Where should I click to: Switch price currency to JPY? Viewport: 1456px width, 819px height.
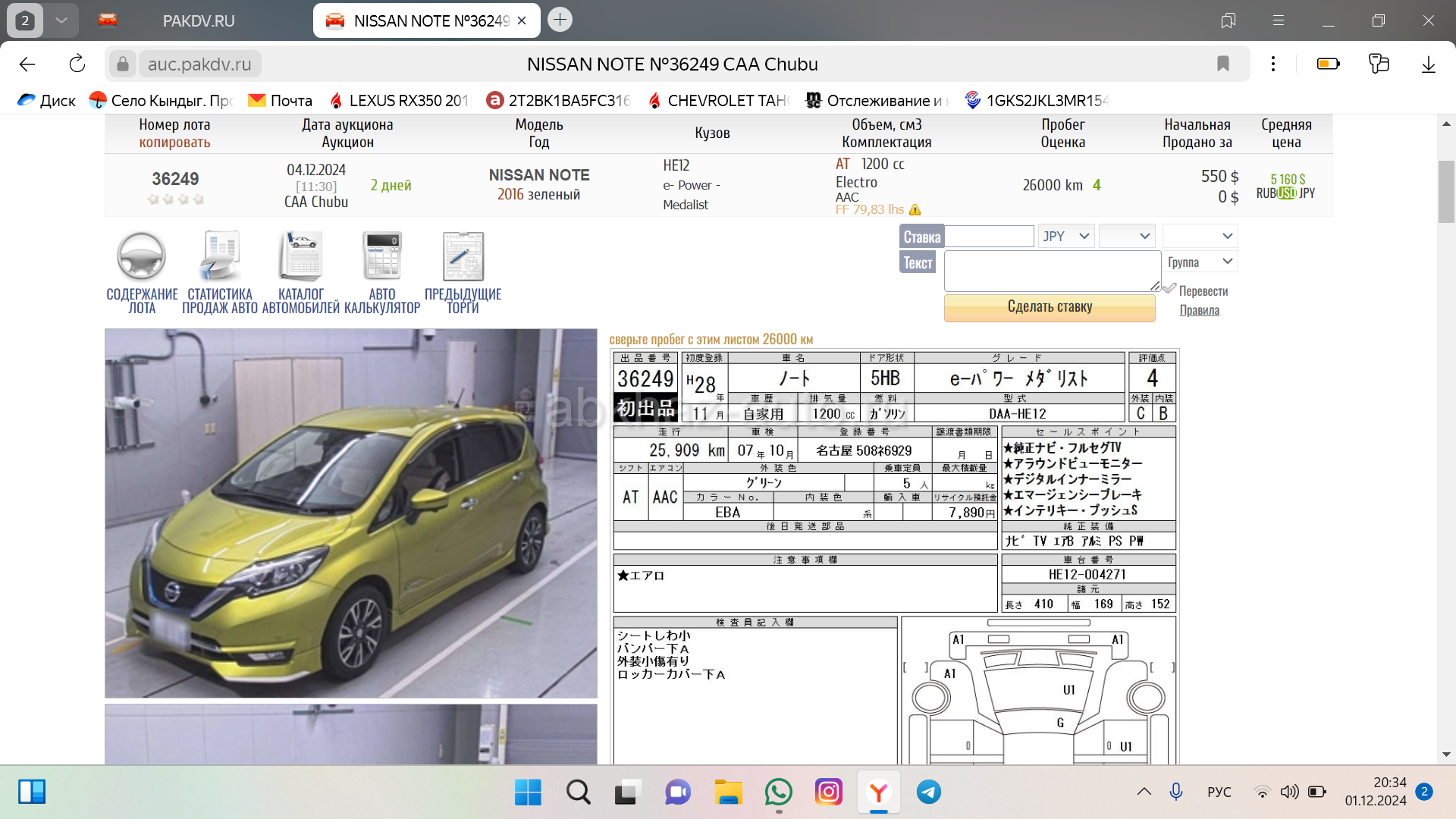click(x=1307, y=193)
